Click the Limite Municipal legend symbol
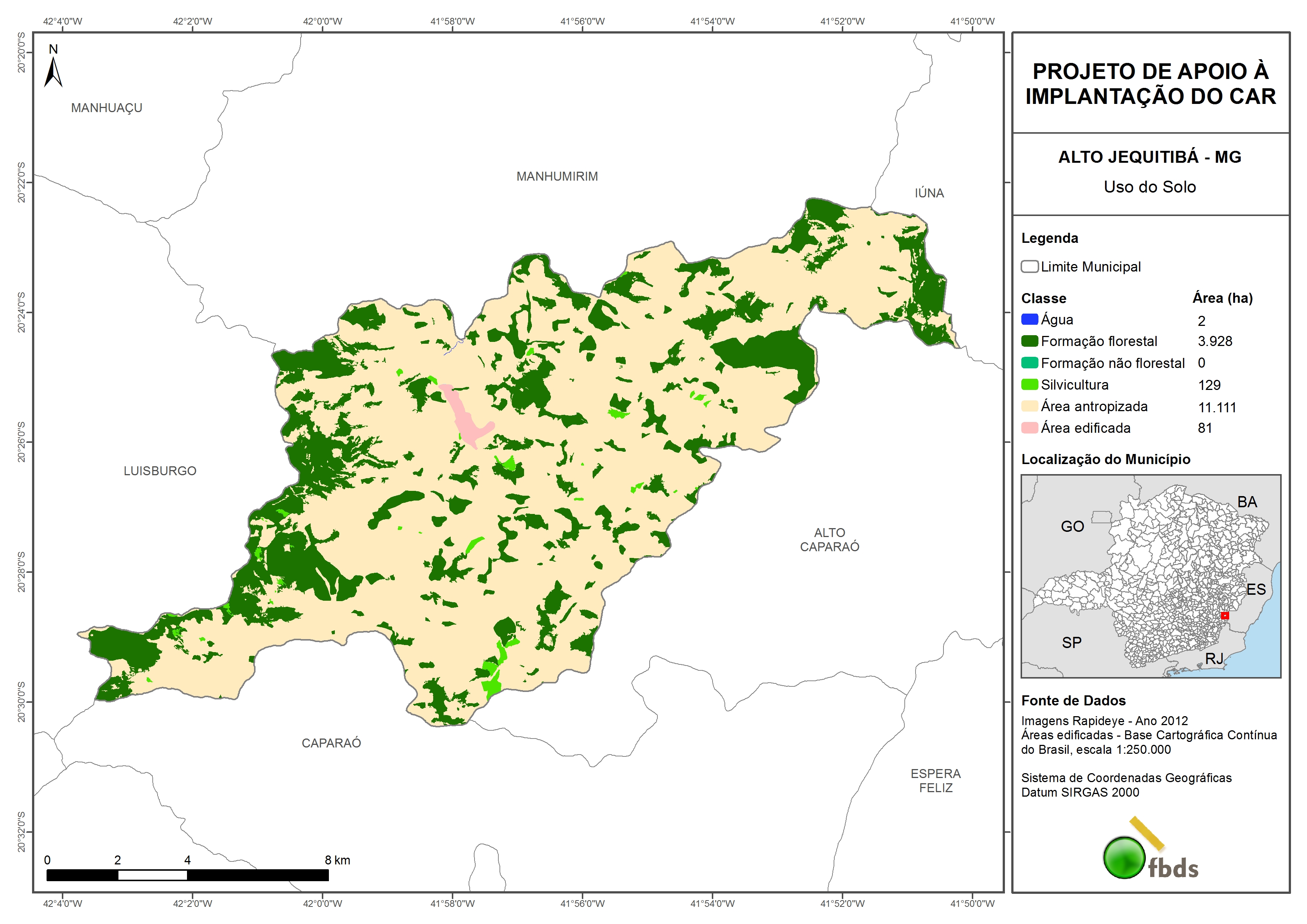The image size is (1307, 924). [1029, 266]
